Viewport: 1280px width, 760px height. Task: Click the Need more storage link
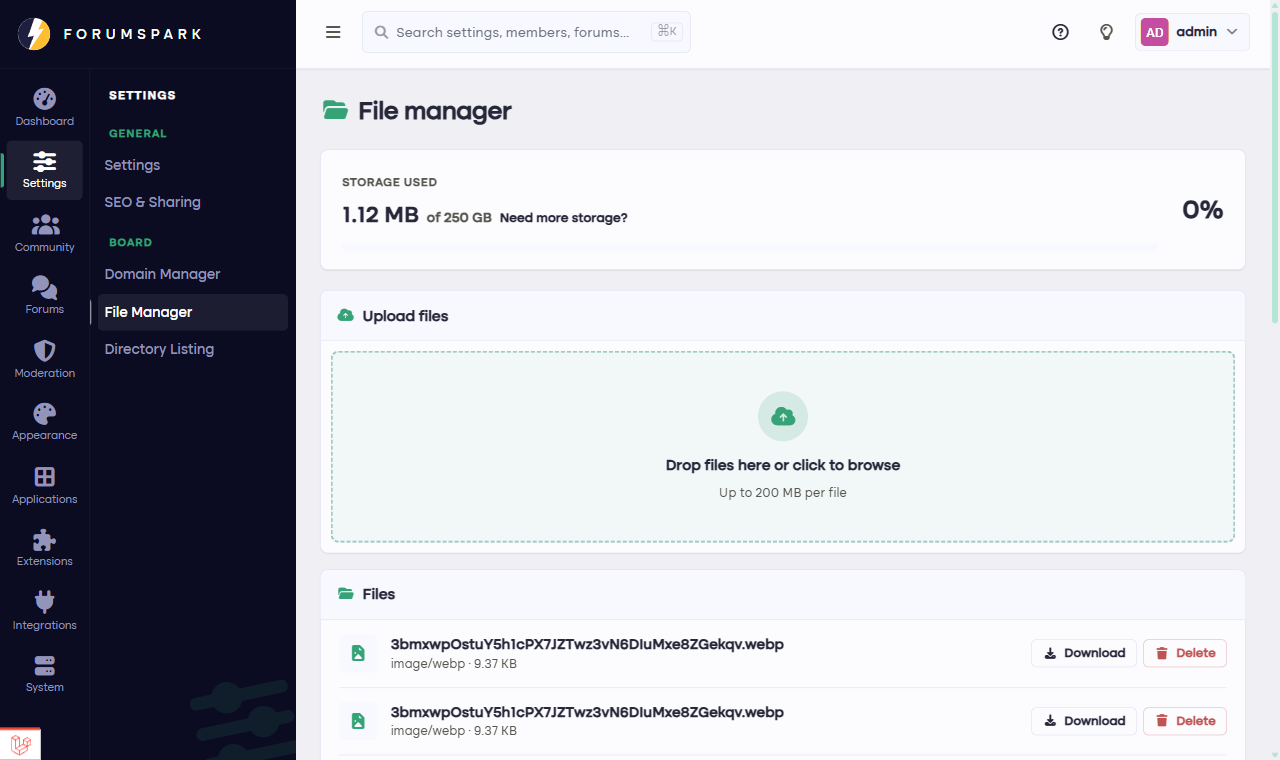click(x=564, y=218)
